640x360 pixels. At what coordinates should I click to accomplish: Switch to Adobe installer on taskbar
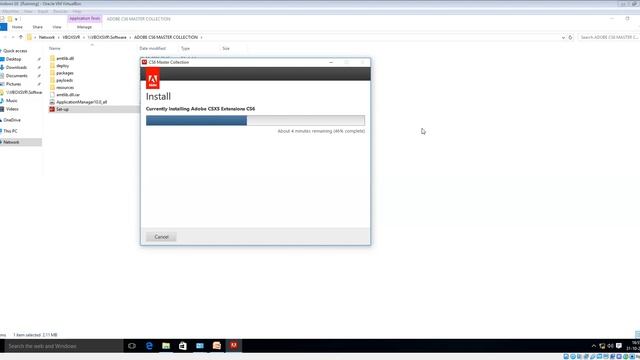pos(233,346)
